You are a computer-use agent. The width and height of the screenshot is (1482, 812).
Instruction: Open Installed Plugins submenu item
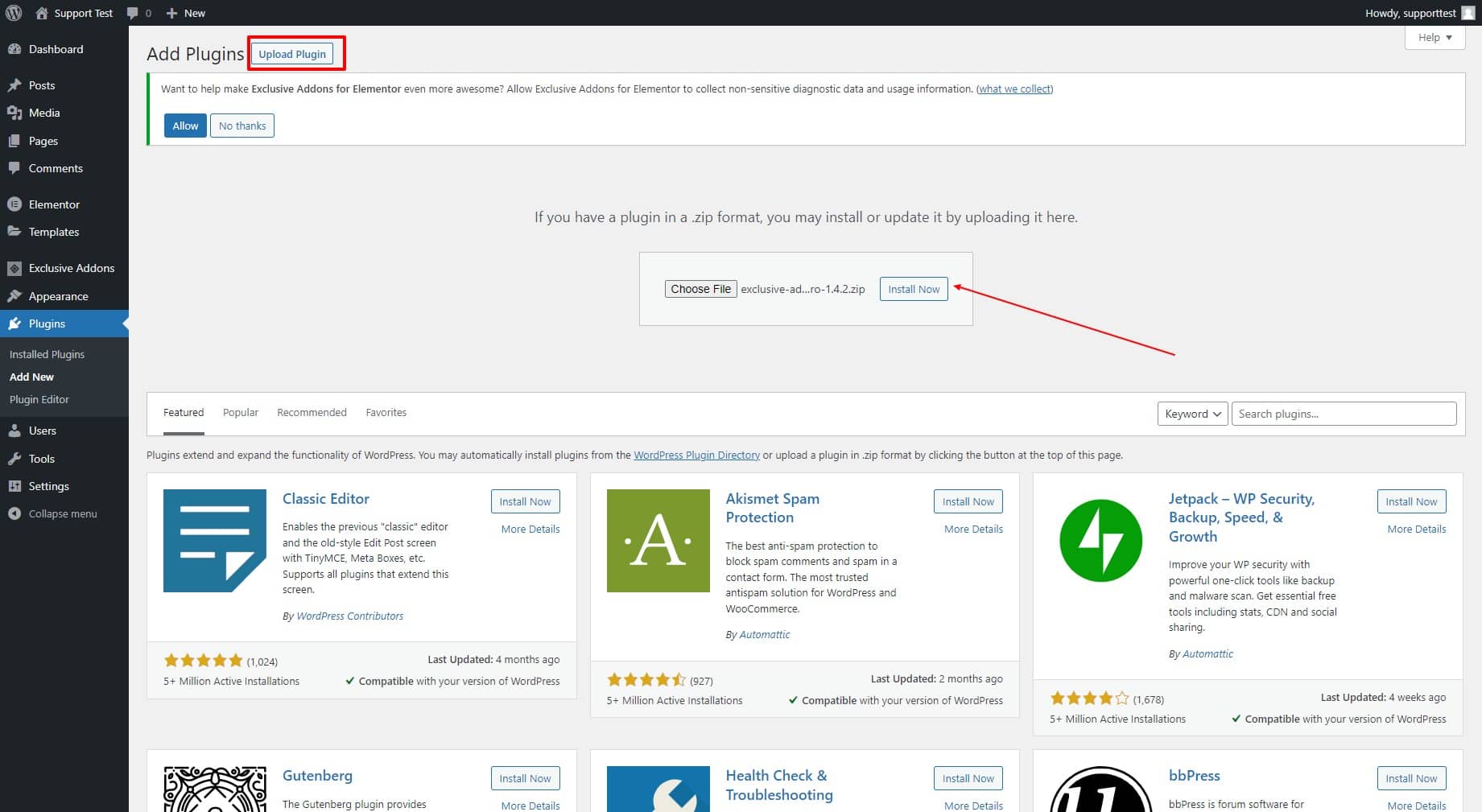pyautogui.click(x=47, y=354)
